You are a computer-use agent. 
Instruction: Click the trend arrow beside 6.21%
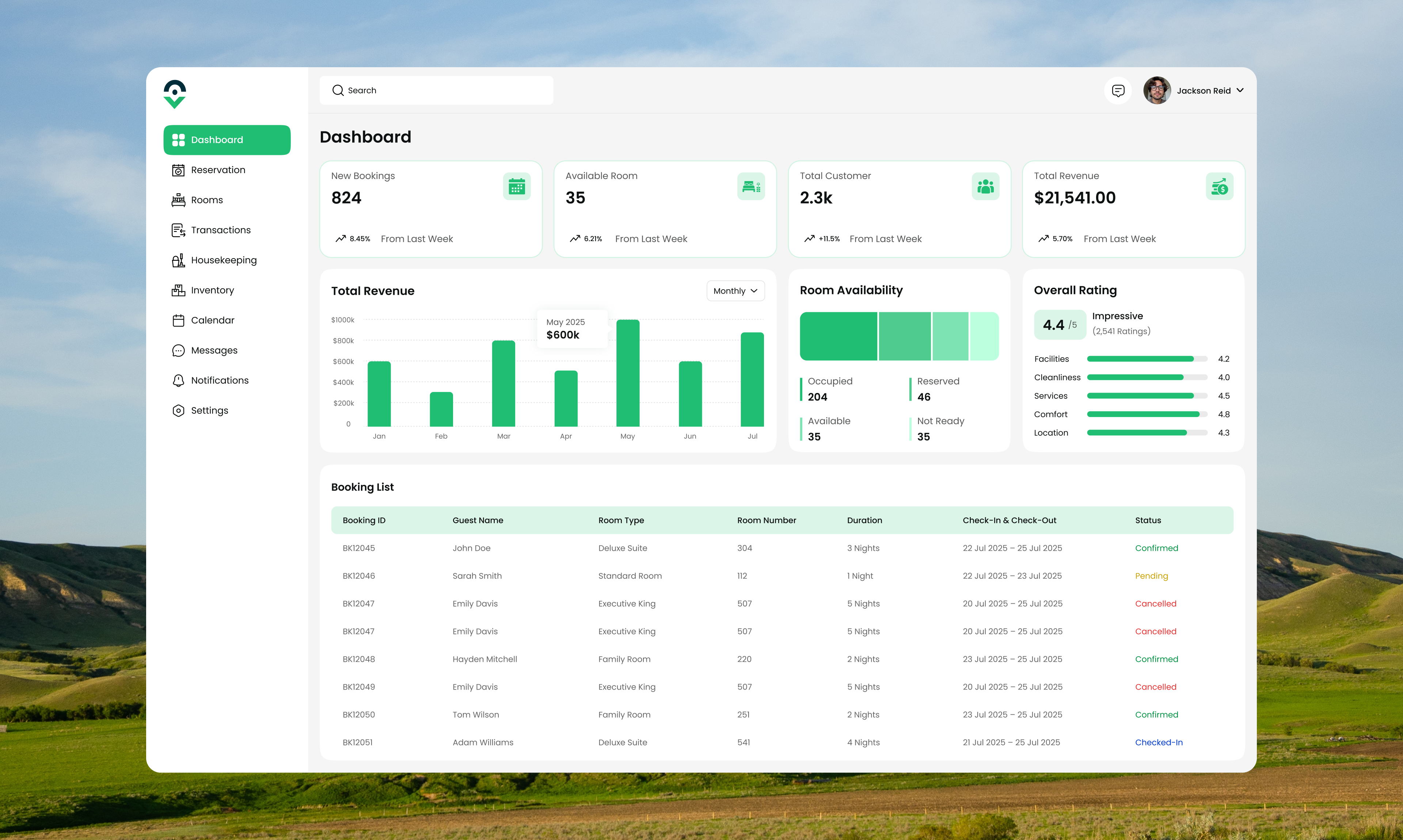575,239
